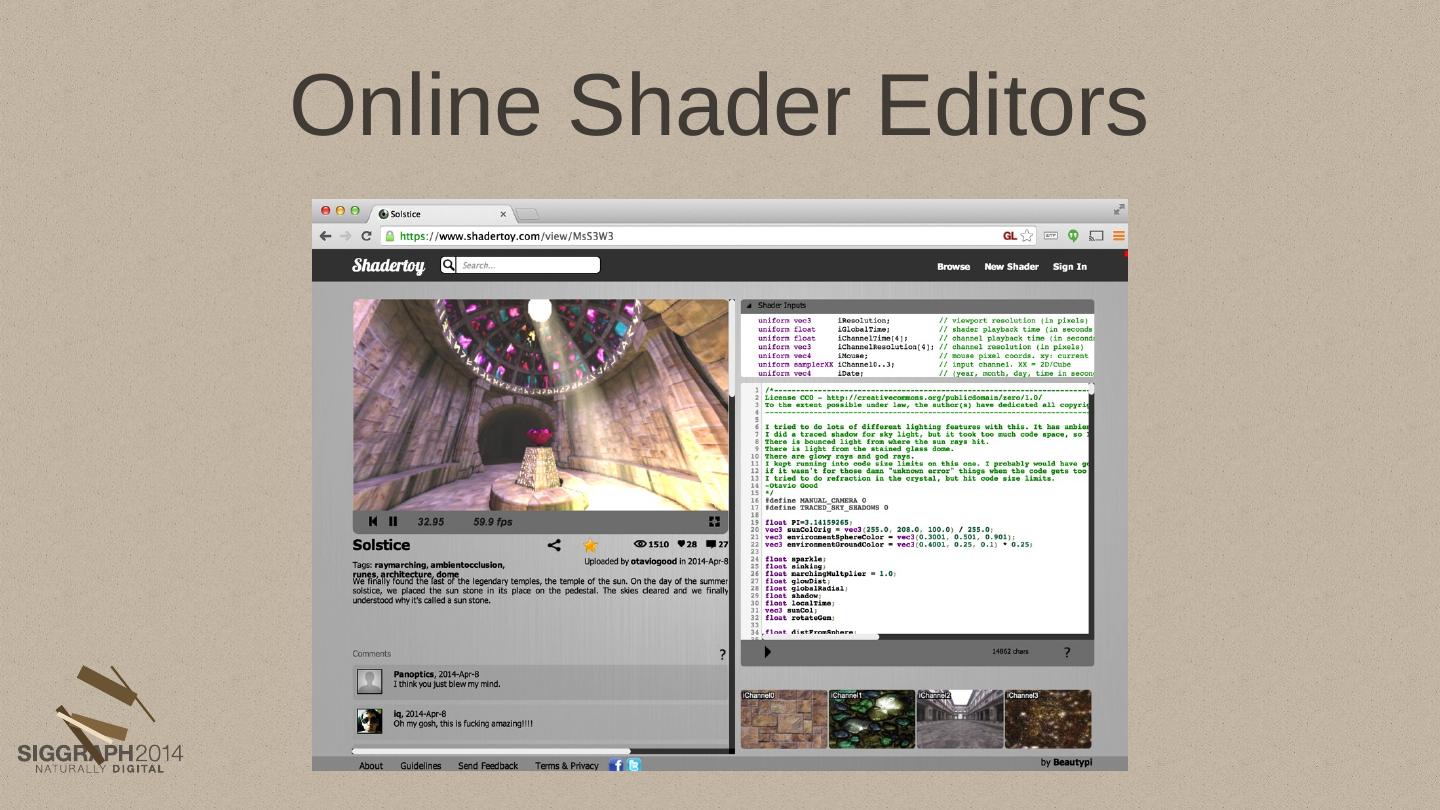1440x810 pixels.
Task: Select the iChannel2 courtyard cubemap
Action: tap(960, 719)
